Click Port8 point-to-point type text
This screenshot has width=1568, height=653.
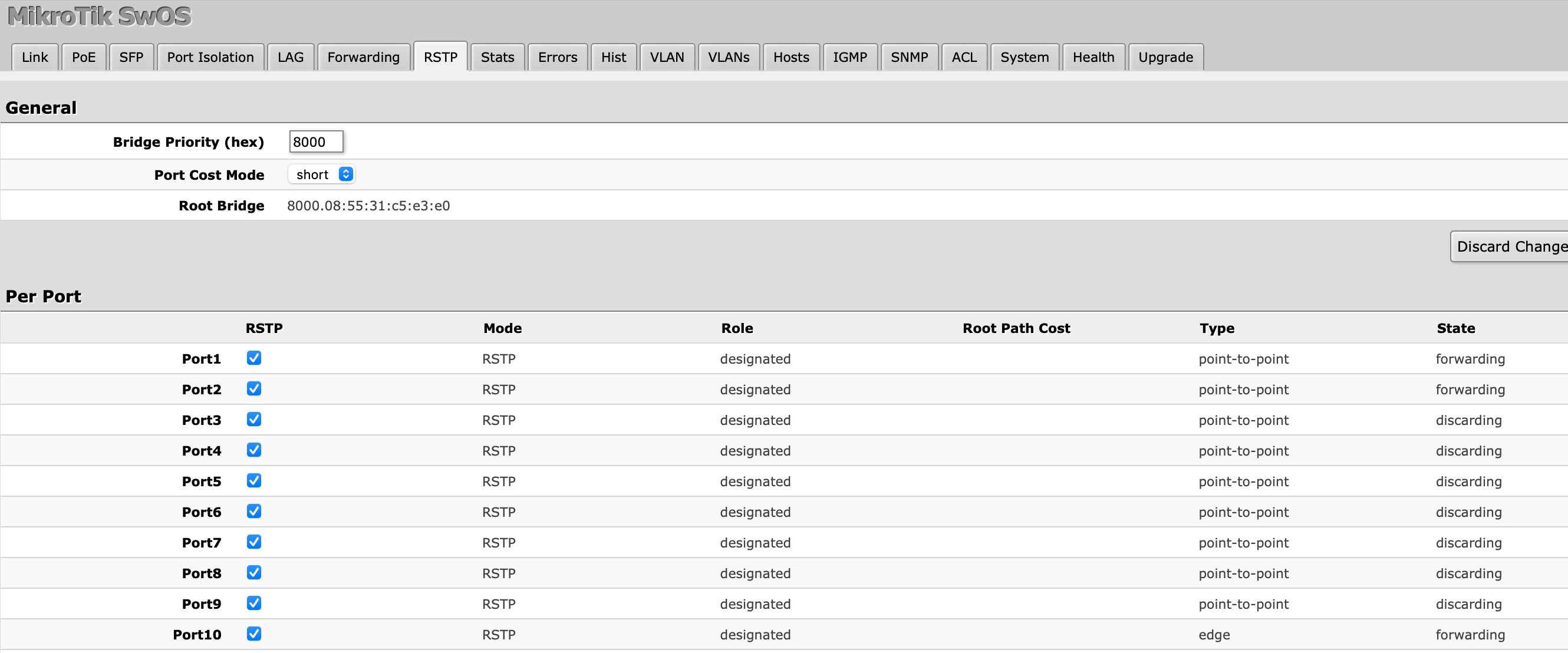tap(1243, 573)
